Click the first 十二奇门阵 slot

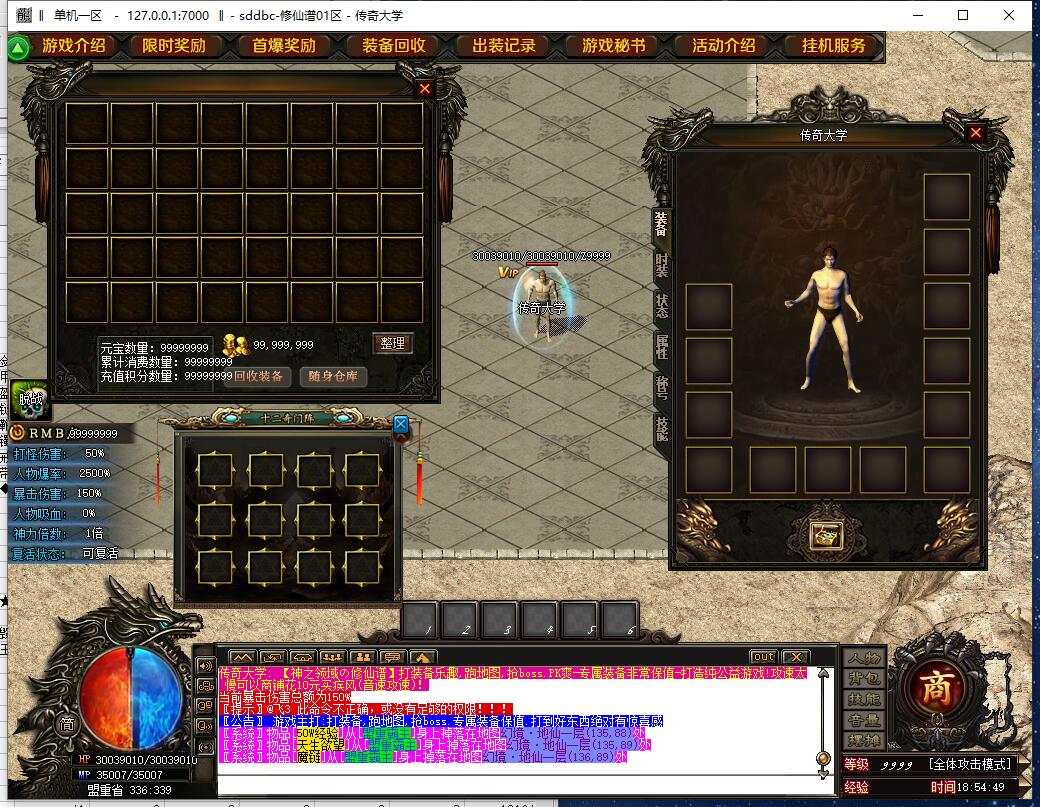(x=216, y=469)
